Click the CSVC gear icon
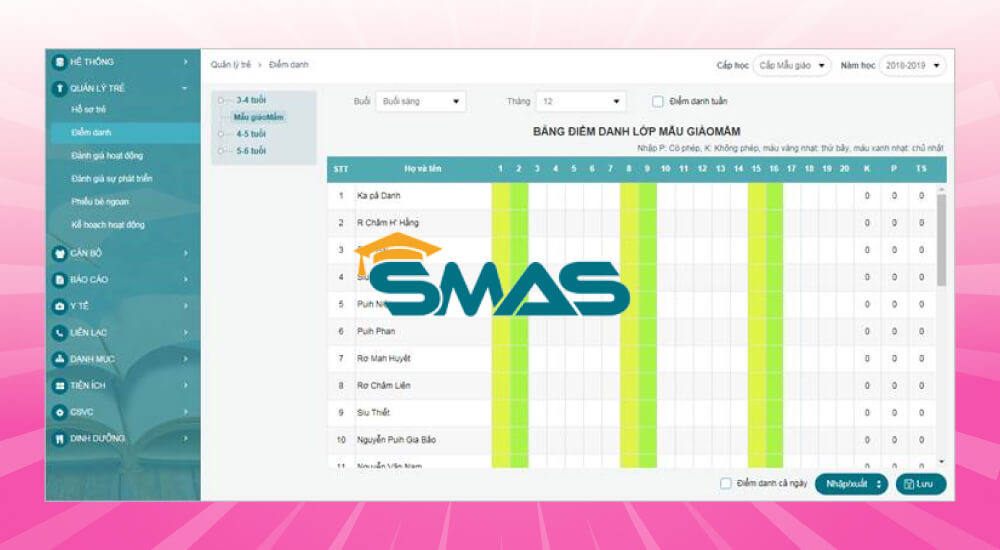The image size is (1000, 550). coord(59,412)
